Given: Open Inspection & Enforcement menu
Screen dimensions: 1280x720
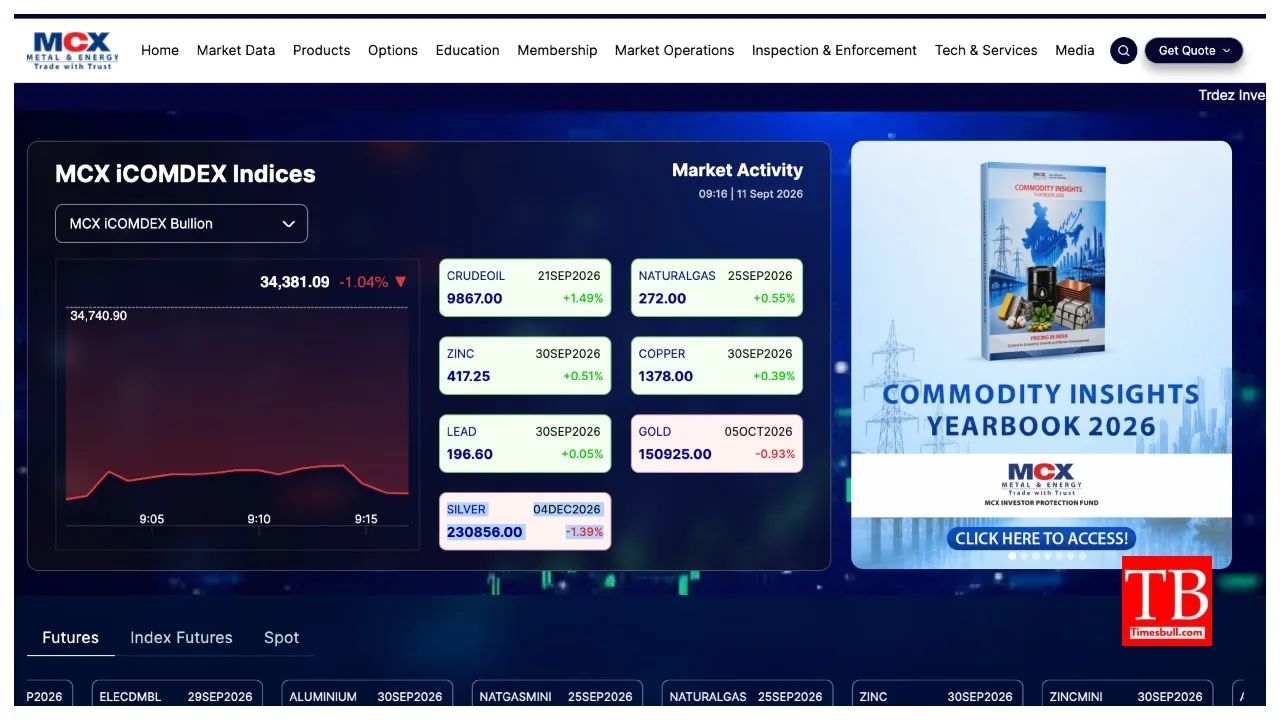Looking at the screenshot, I should [x=834, y=50].
